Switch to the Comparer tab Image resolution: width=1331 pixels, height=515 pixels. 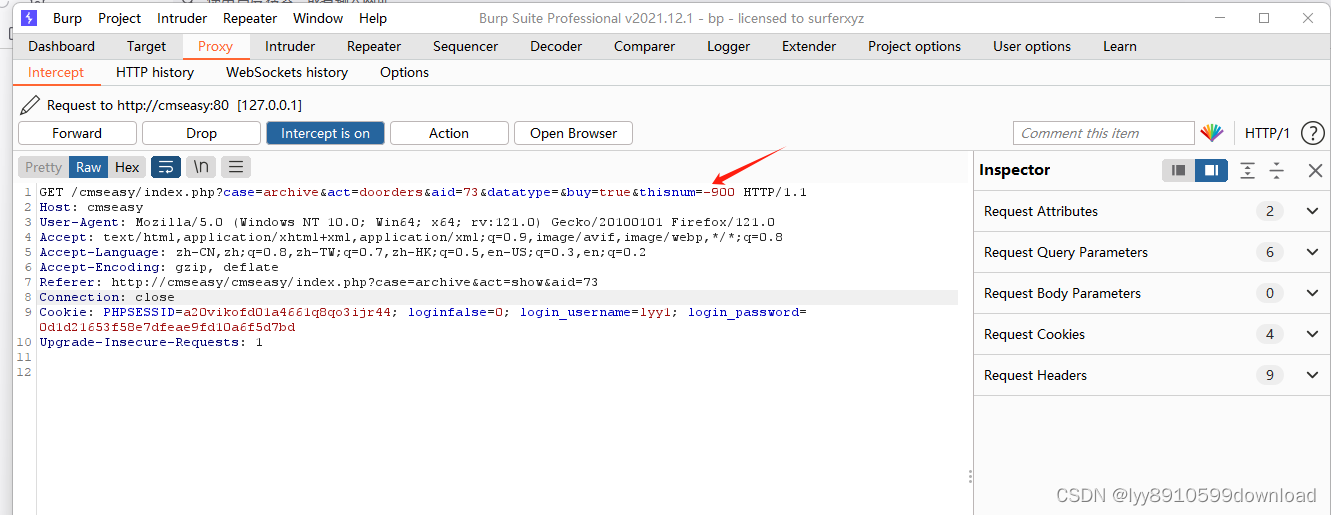pyautogui.click(x=645, y=46)
